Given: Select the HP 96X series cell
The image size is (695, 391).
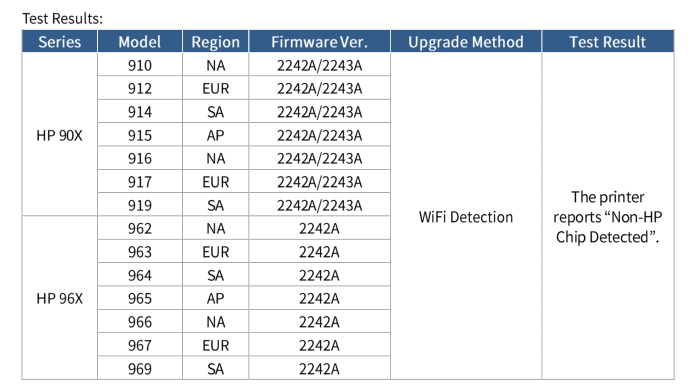Looking at the screenshot, I should 59,298.
